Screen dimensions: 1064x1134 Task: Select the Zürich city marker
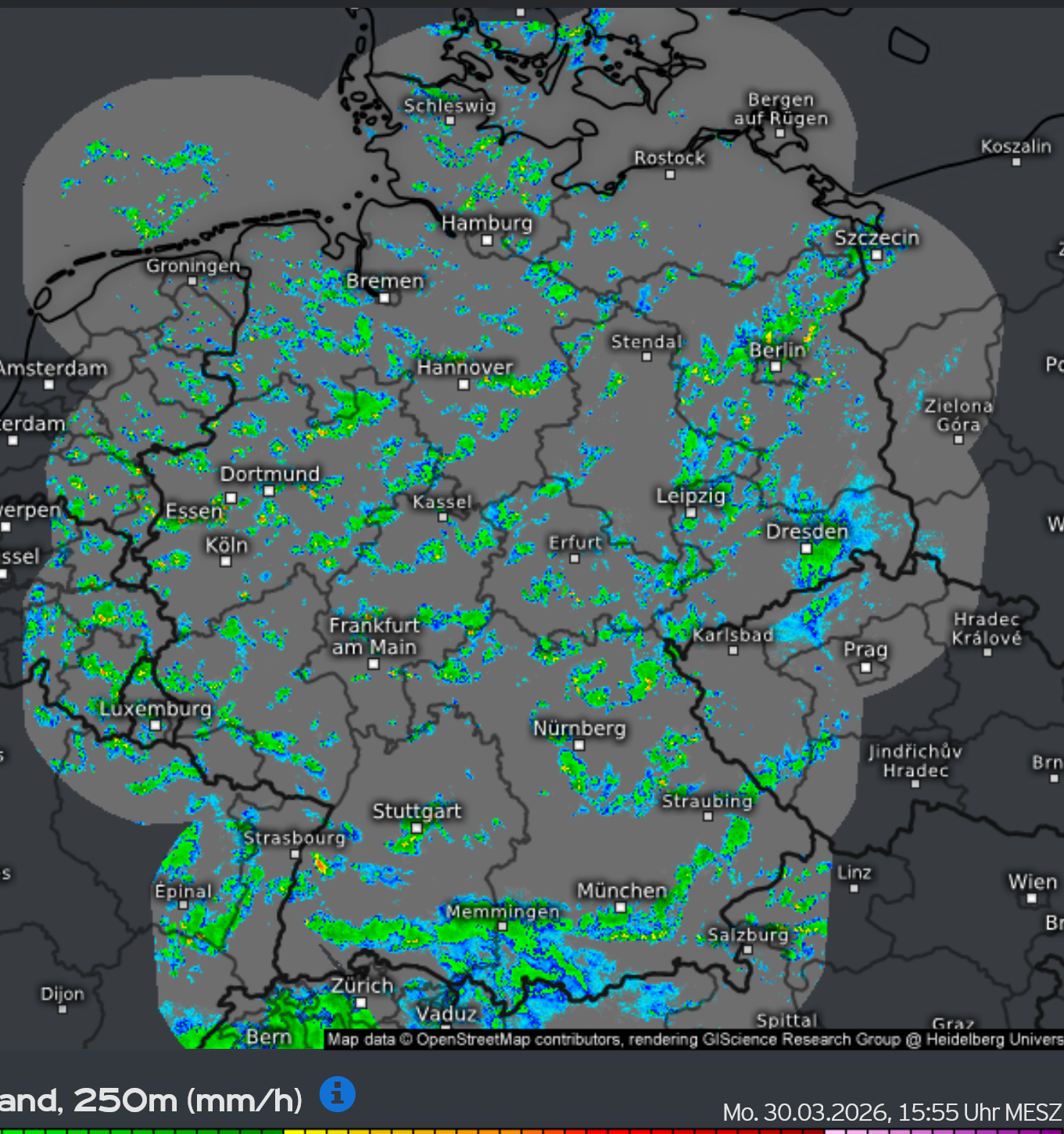(x=360, y=1003)
